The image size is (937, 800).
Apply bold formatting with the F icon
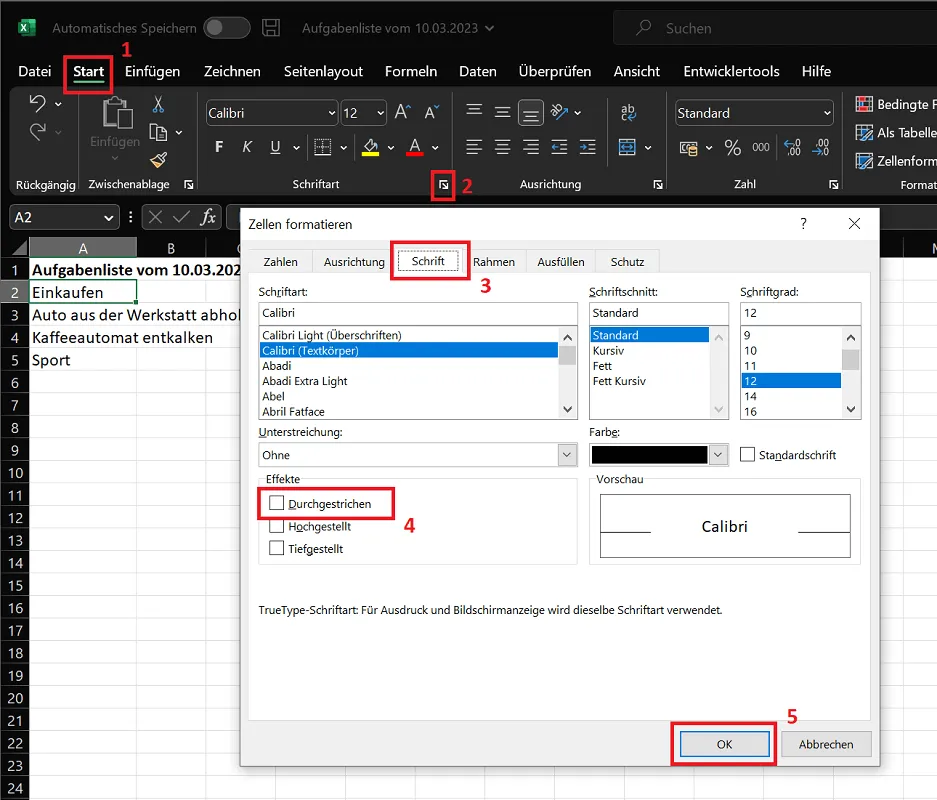tap(217, 147)
